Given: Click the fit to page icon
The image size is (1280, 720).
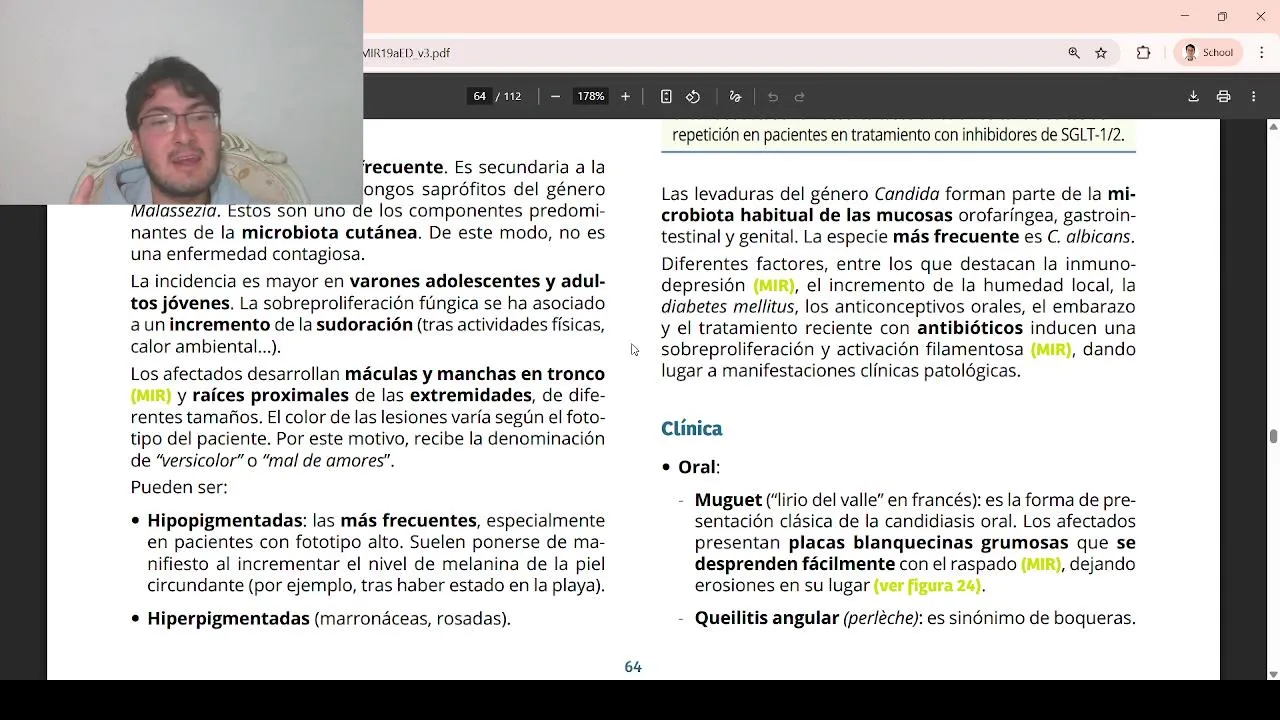Looking at the screenshot, I should click(x=666, y=97).
